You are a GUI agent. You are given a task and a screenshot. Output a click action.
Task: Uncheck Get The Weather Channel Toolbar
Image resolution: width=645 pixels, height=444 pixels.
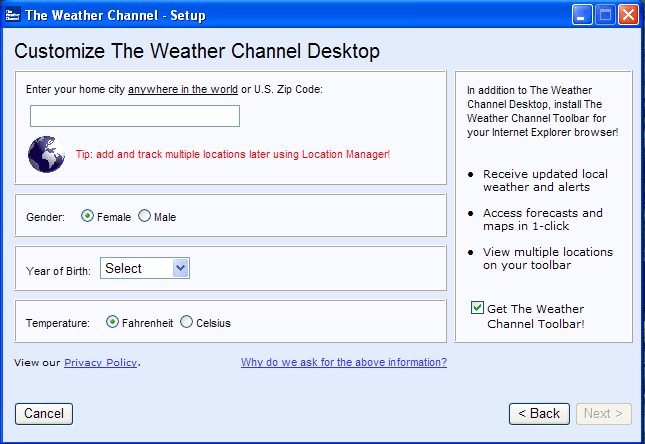[477, 308]
